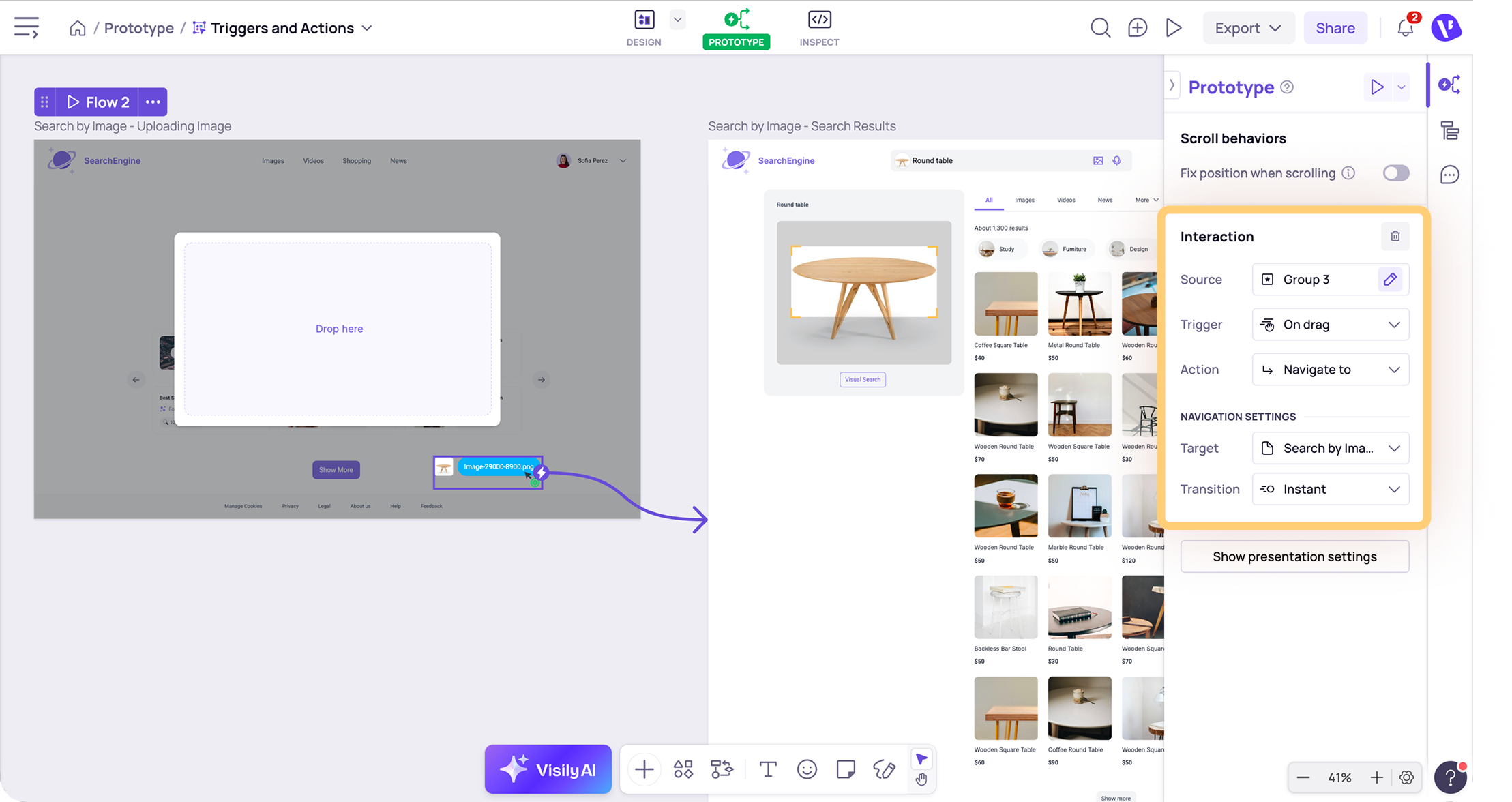Click the Show More button in mockup
The height and width of the screenshot is (802, 1512).
coord(336,470)
